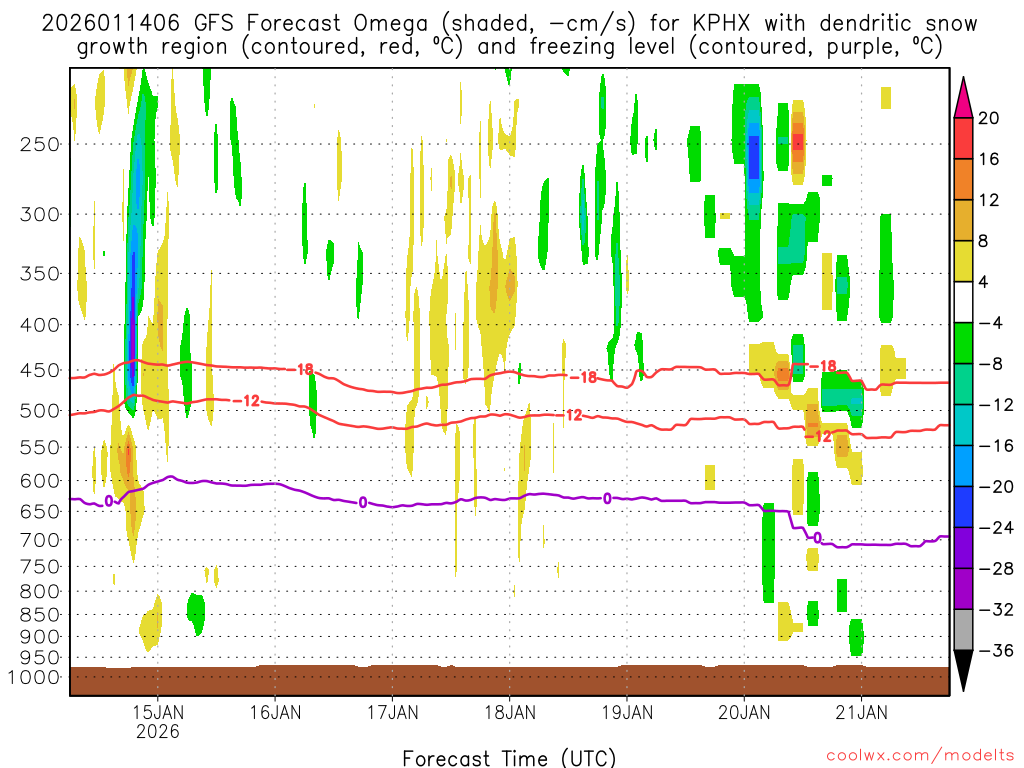Click the 18JAN date label
Screen dimensions: 1024x768
click(x=510, y=712)
